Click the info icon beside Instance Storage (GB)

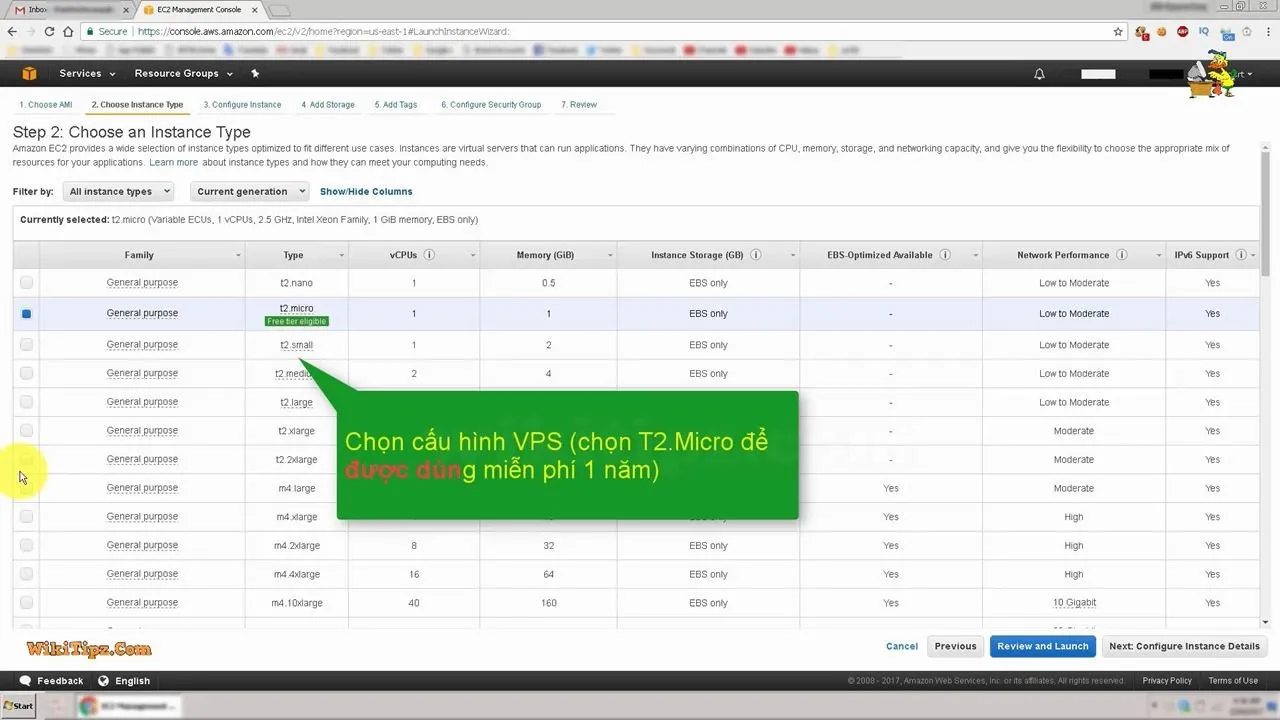(756, 255)
